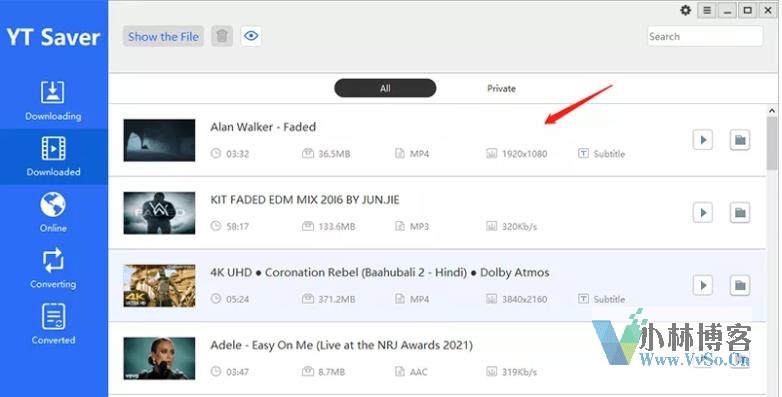Play 4K UHD Coronation Rebel video
The height and width of the screenshot is (397, 782).
coord(703,285)
